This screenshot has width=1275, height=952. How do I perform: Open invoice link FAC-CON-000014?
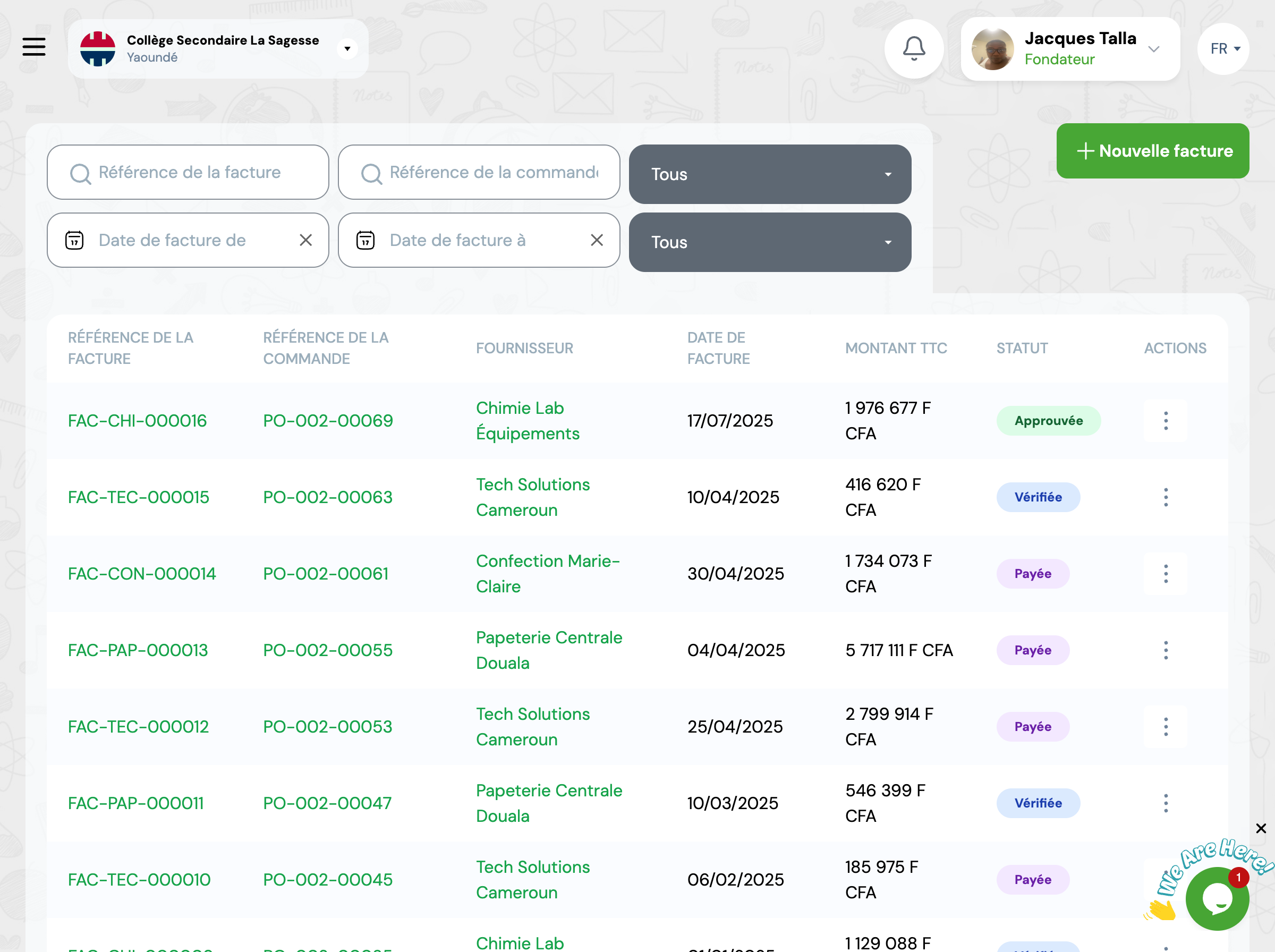coord(142,573)
